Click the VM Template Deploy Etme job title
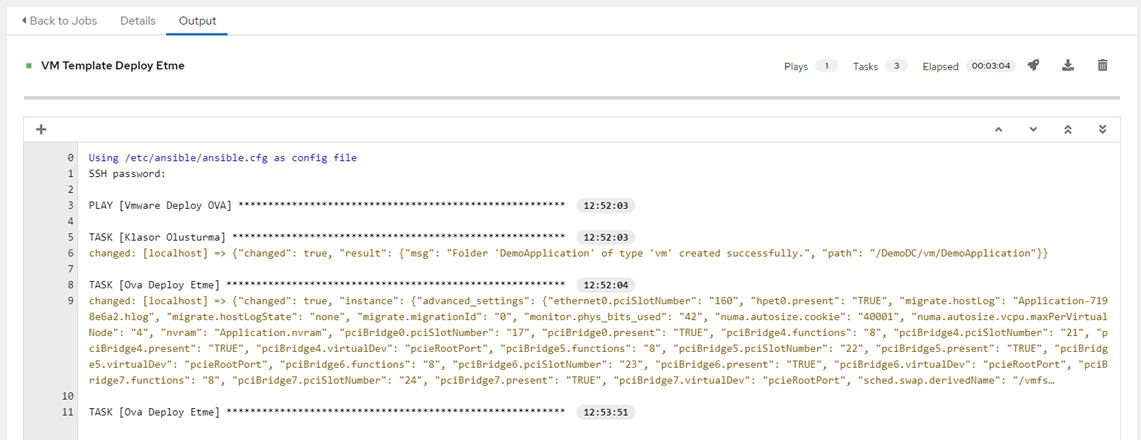The height and width of the screenshot is (440, 1141). [x=112, y=66]
